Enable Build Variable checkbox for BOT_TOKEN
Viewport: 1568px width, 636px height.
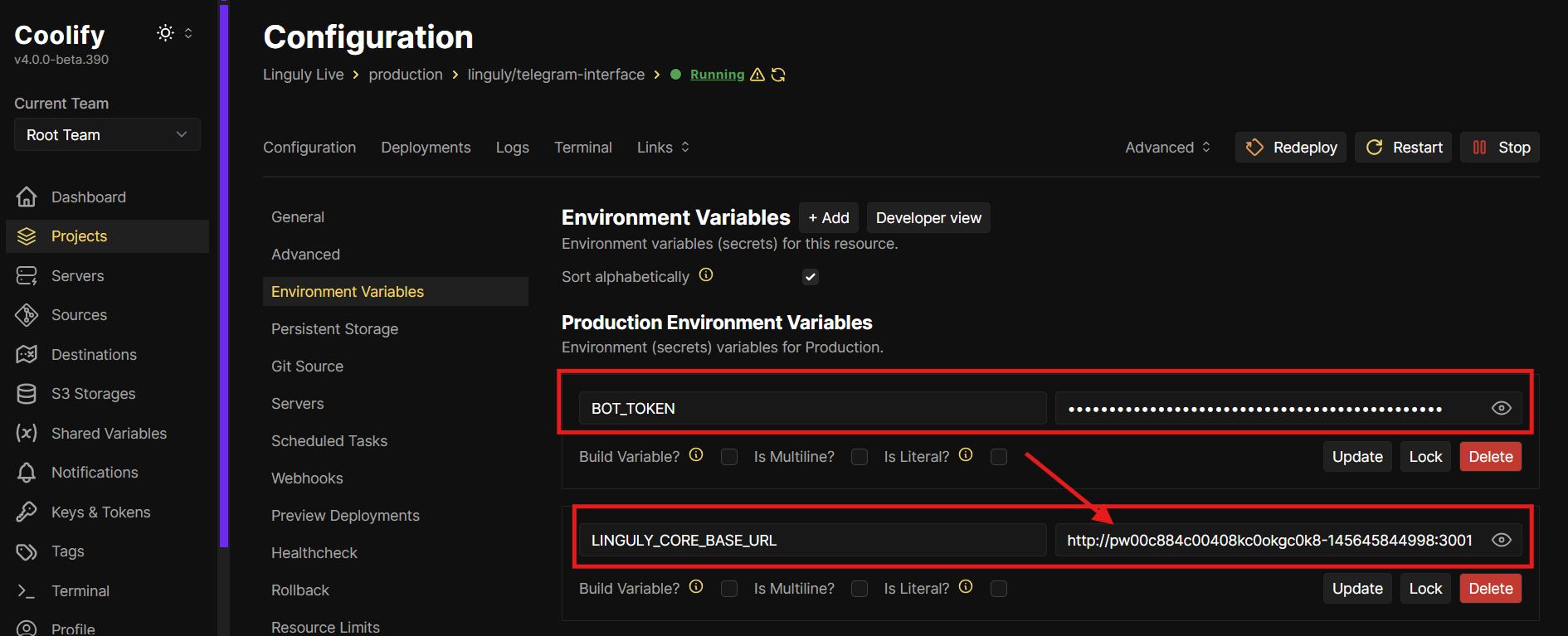click(729, 457)
